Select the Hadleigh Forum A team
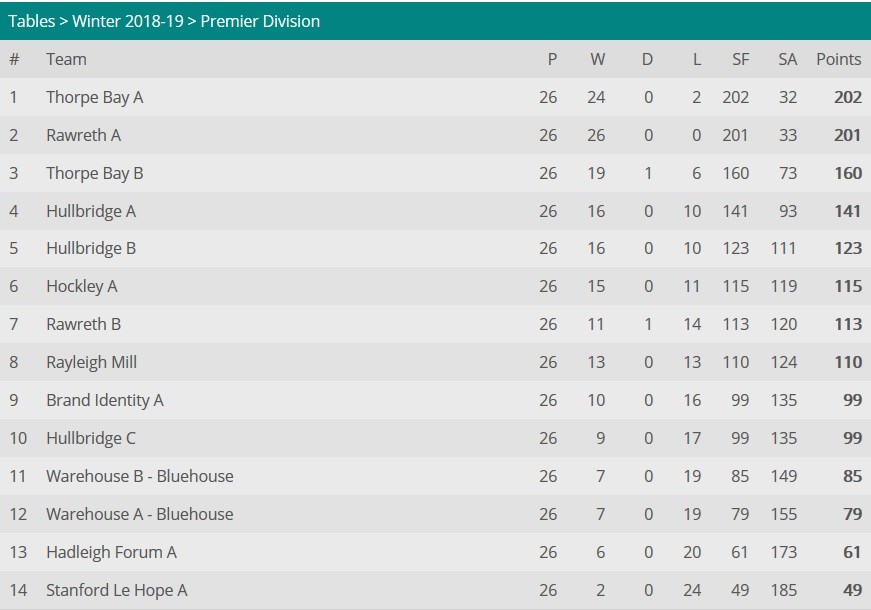 pos(111,552)
